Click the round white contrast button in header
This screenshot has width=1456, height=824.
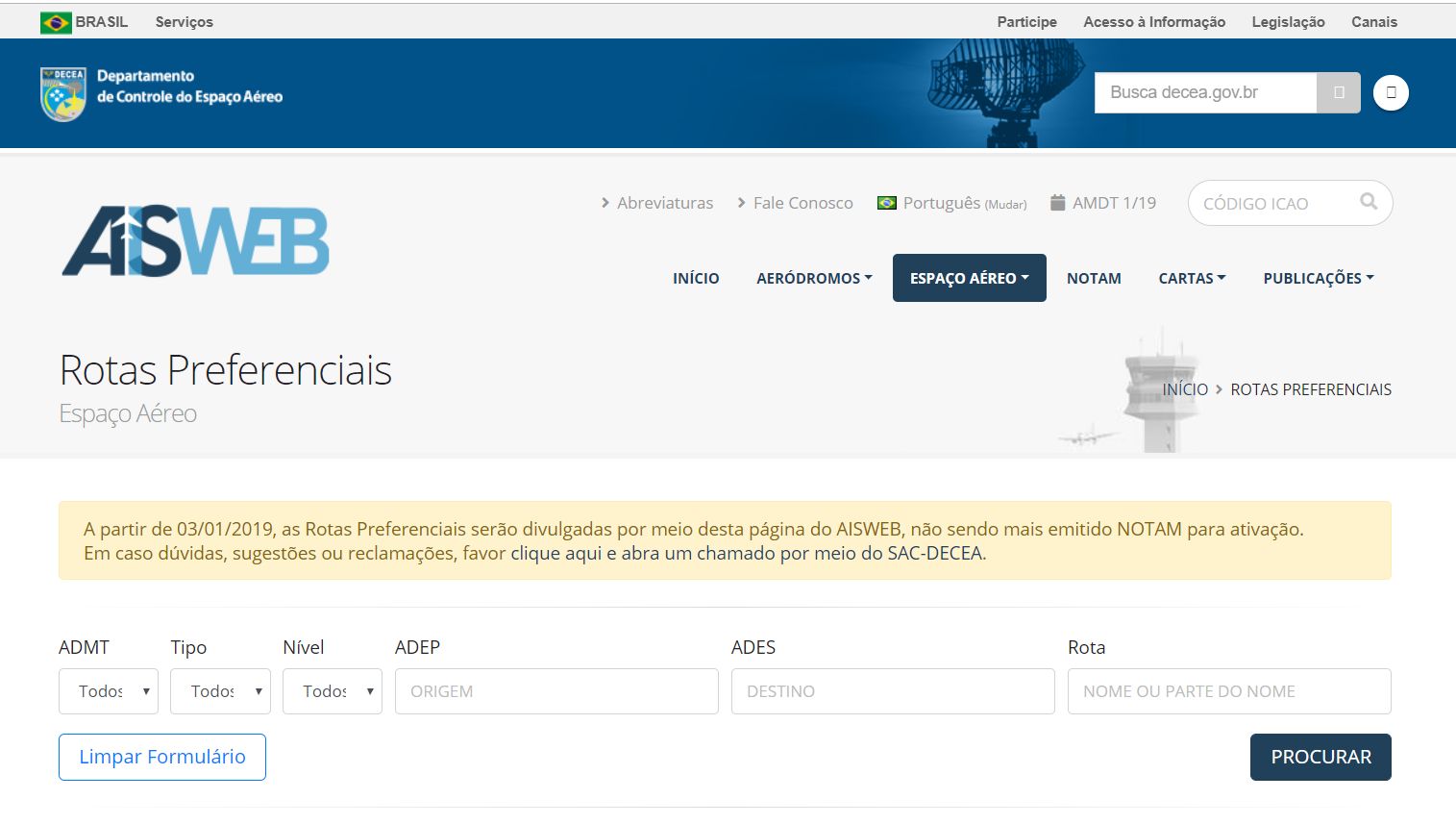point(1391,93)
